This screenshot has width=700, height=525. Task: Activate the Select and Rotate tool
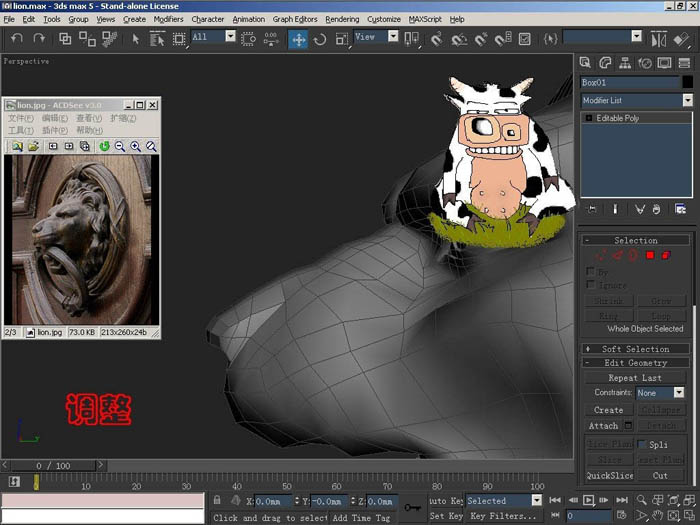coord(320,39)
